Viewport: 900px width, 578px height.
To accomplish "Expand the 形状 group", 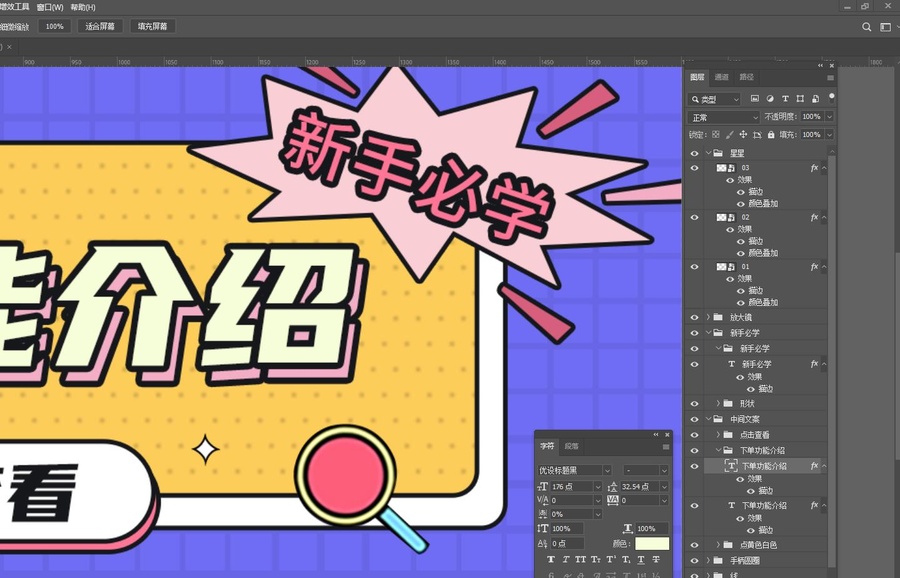I will 718,404.
